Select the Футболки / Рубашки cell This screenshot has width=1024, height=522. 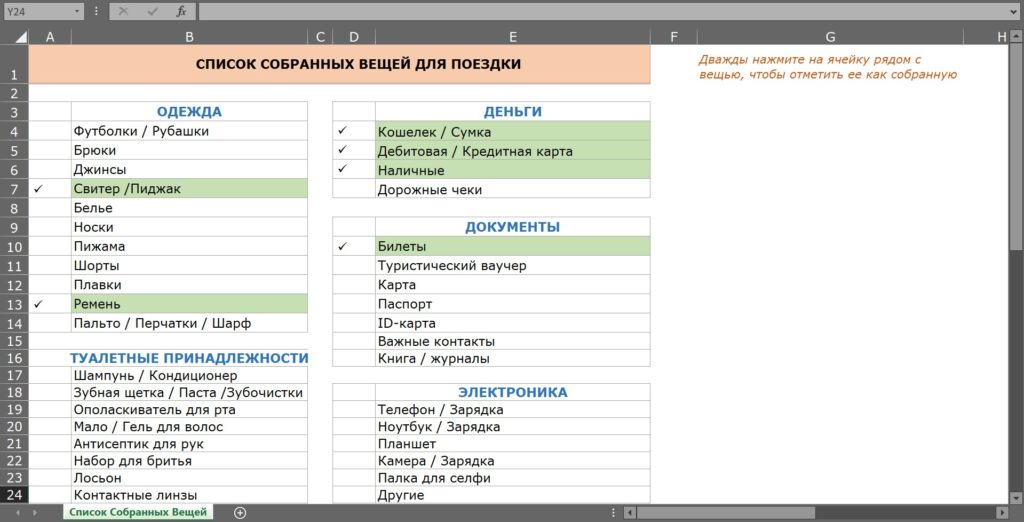pyautogui.click(x=189, y=131)
